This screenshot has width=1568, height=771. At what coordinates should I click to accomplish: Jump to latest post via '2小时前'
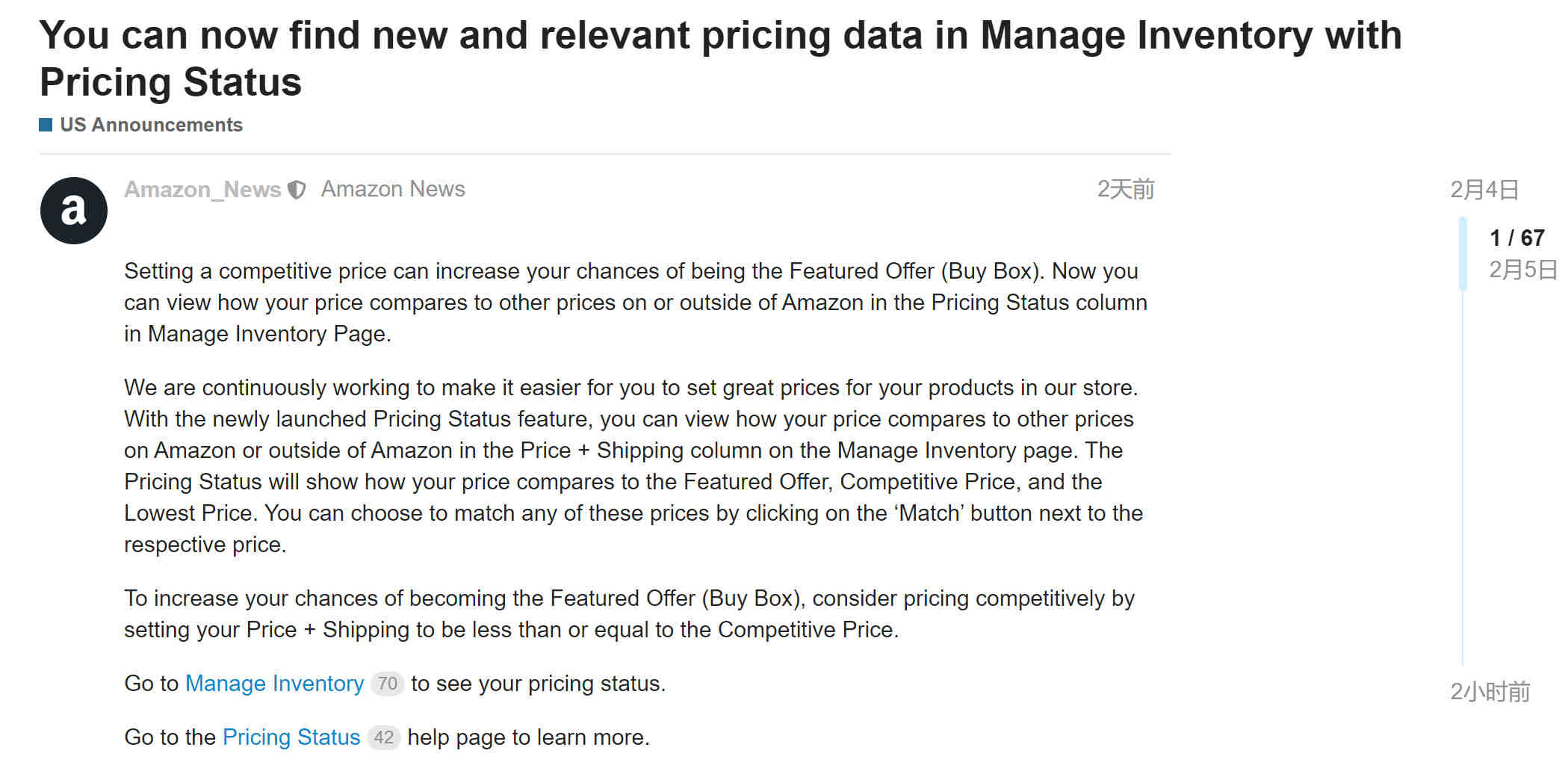1490,692
